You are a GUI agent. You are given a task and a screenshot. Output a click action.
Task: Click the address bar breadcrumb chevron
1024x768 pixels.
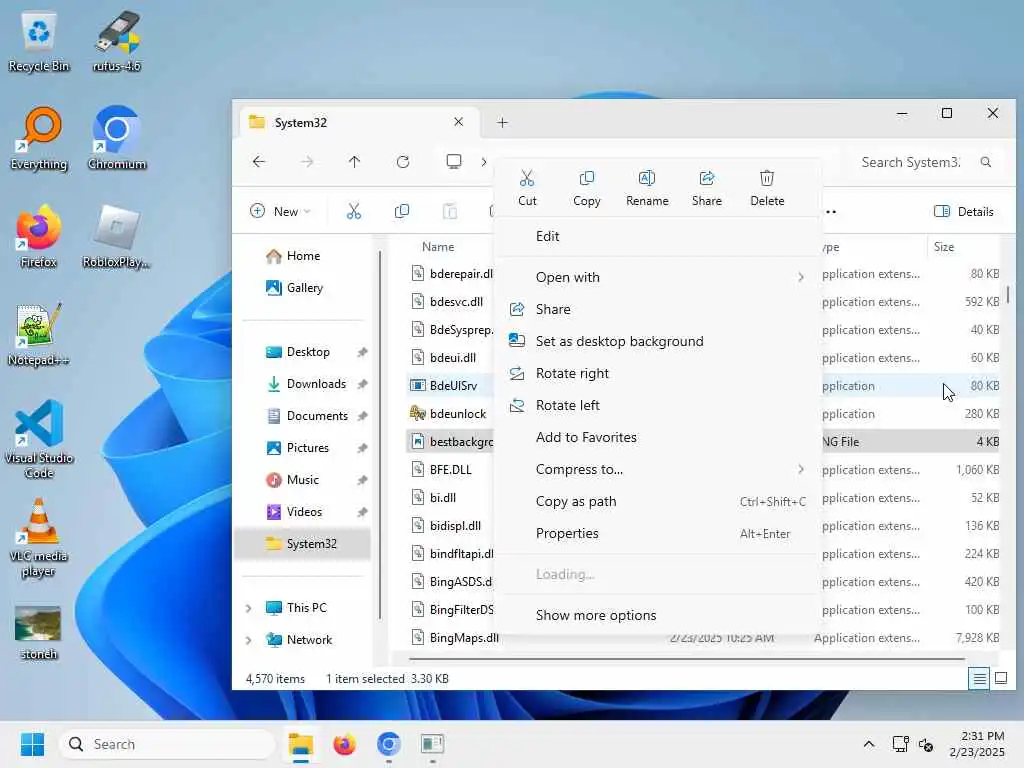[x=483, y=161]
